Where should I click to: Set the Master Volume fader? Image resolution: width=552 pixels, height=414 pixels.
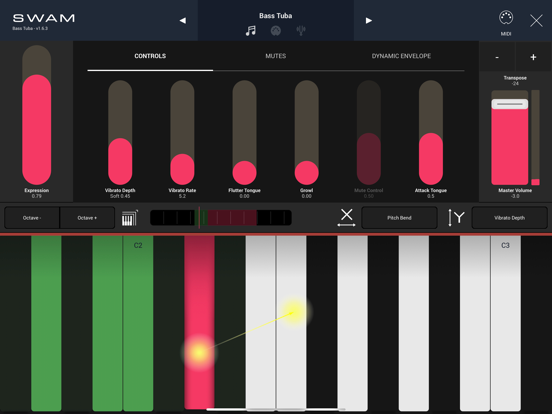click(510, 137)
